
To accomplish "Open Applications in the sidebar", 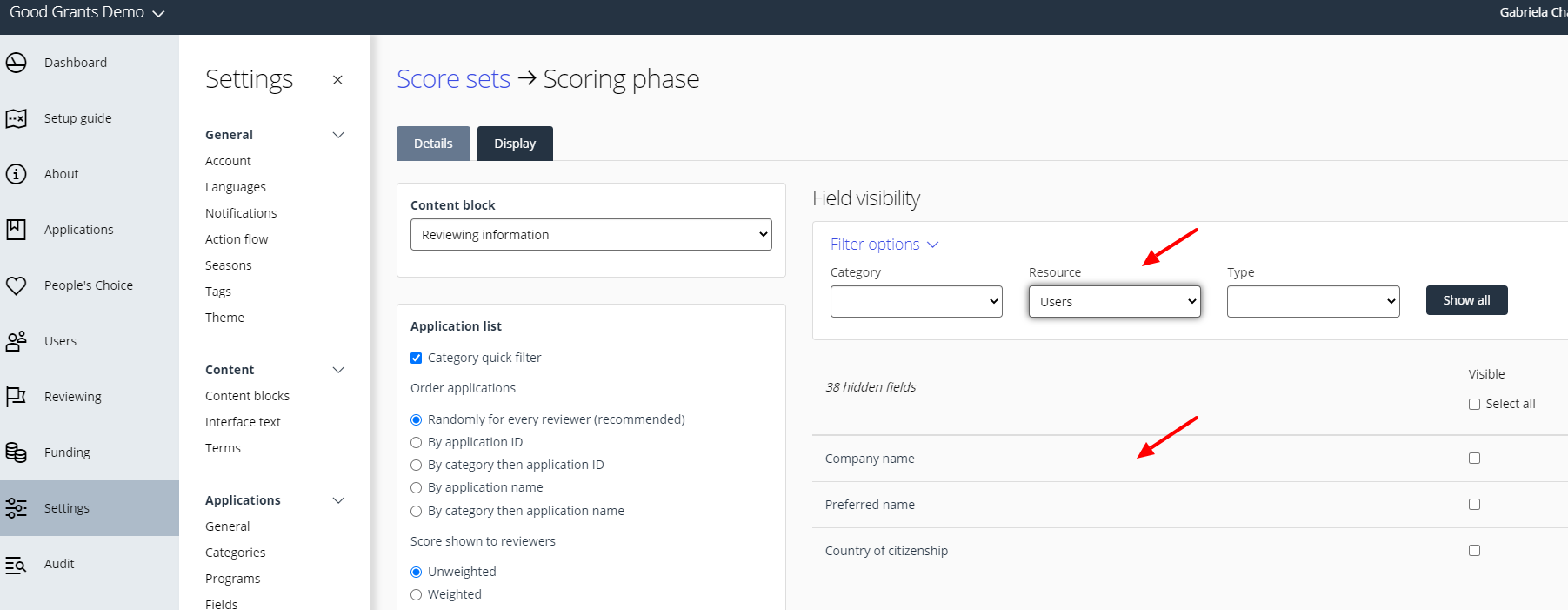I will [79, 230].
